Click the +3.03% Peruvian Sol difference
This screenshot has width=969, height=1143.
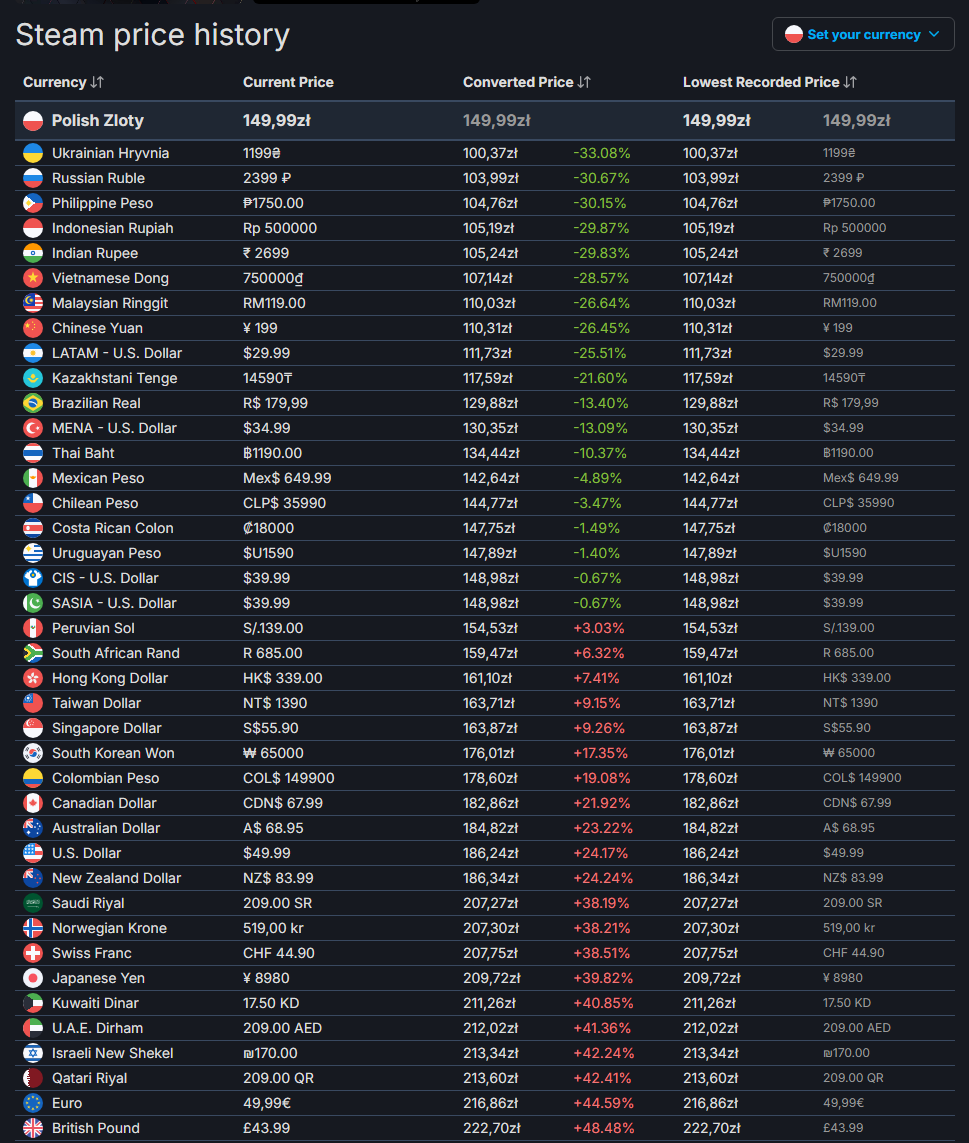coord(599,628)
